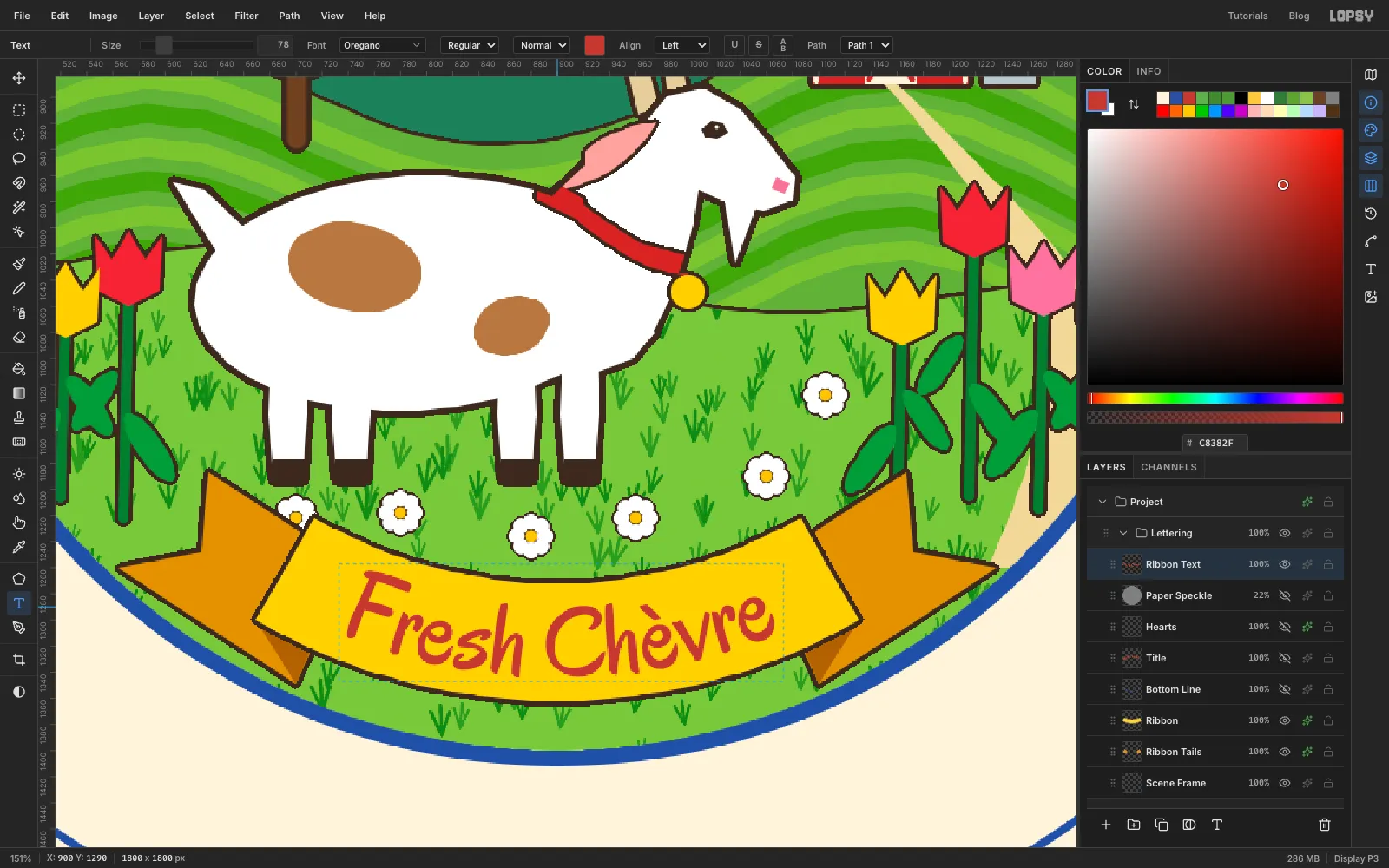1389x868 pixels.
Task: Open the Regular font style dropdown
Action: [470, 45]
